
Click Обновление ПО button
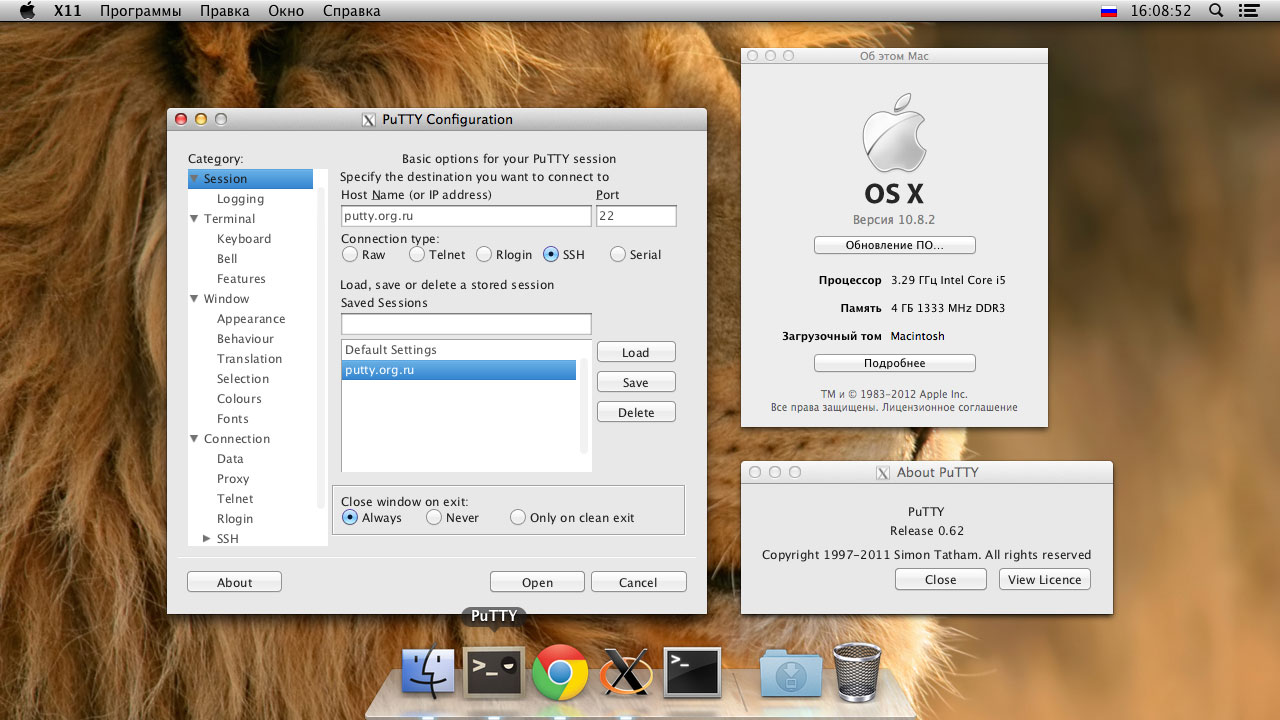(x=894, y=245)
